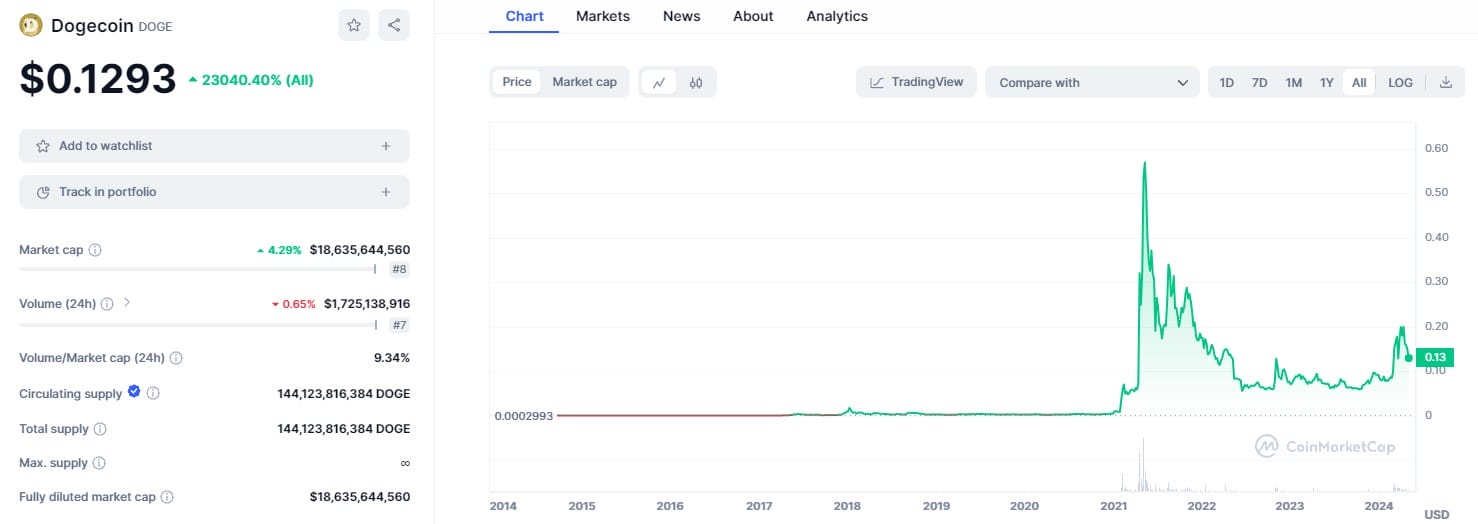Expand Volume (24h) chevron arrow
Screen dimensions: 1478x524
coord(127,303)
